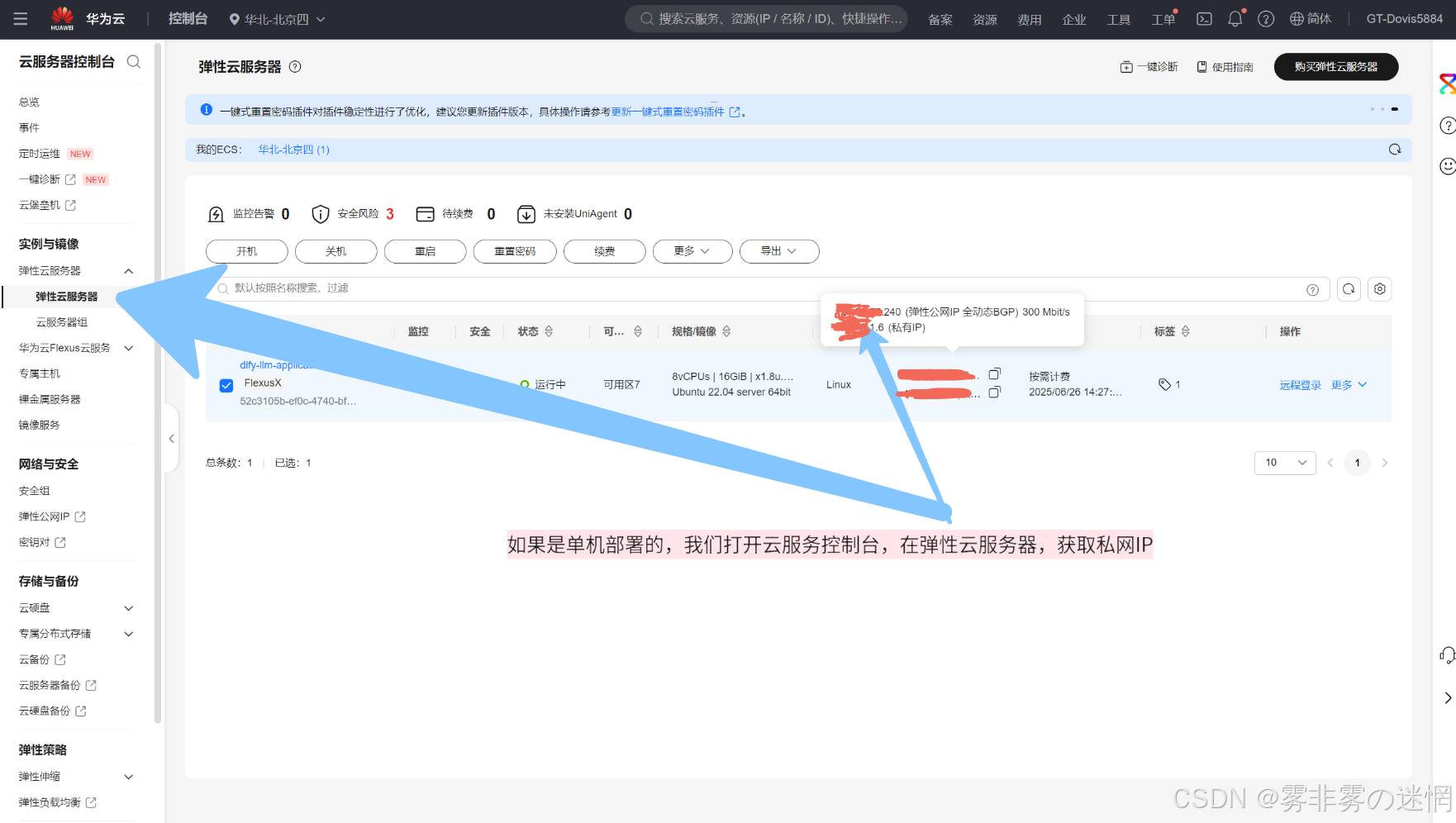Screen dimensions: 1456x823
Task: Click 购买弹性云服务器 button
Action: [x=1336, y=67]
